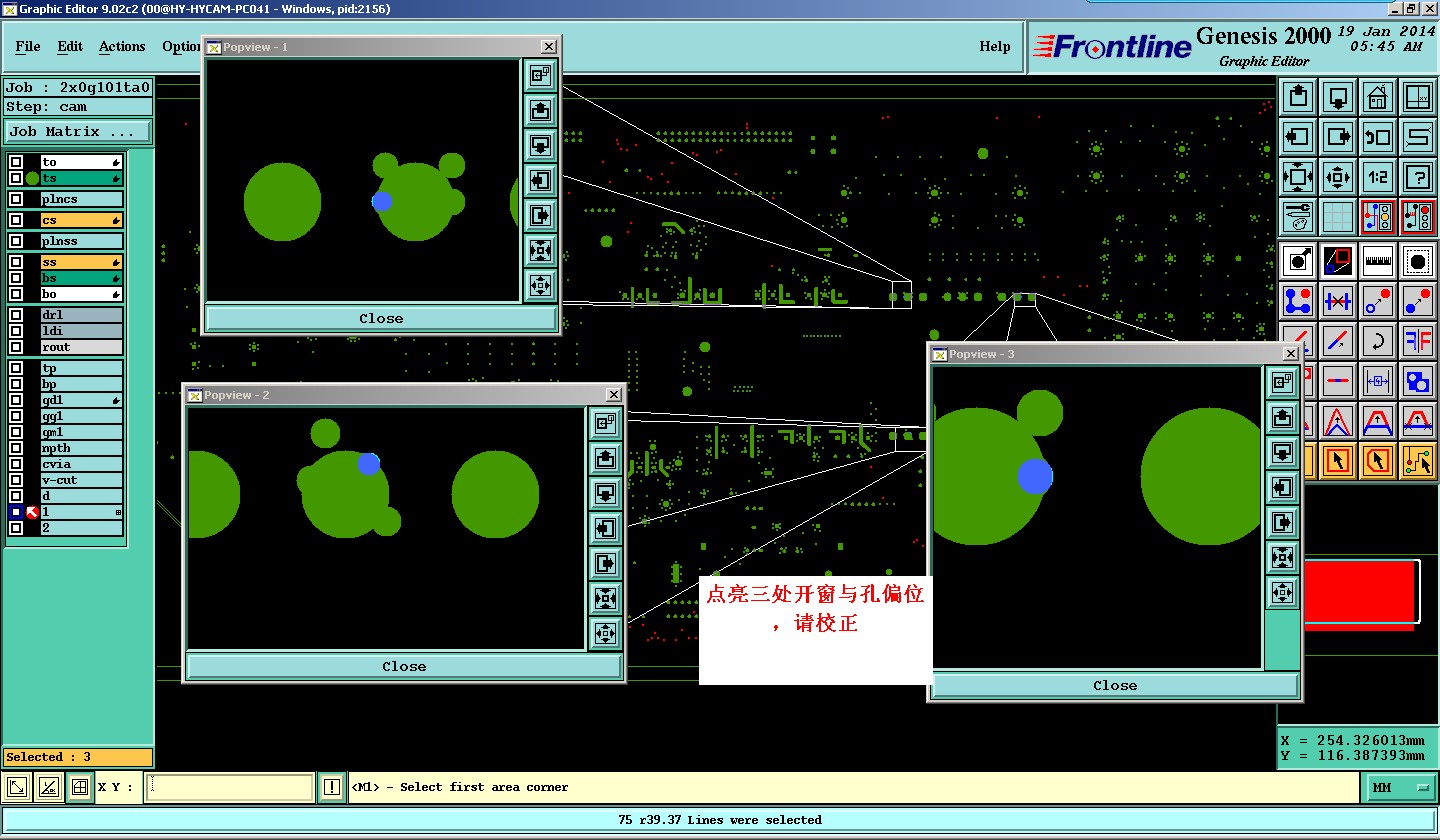Open the Actions menu
The height and width of the screenshot is (840, 1440).
pos(122,47)
